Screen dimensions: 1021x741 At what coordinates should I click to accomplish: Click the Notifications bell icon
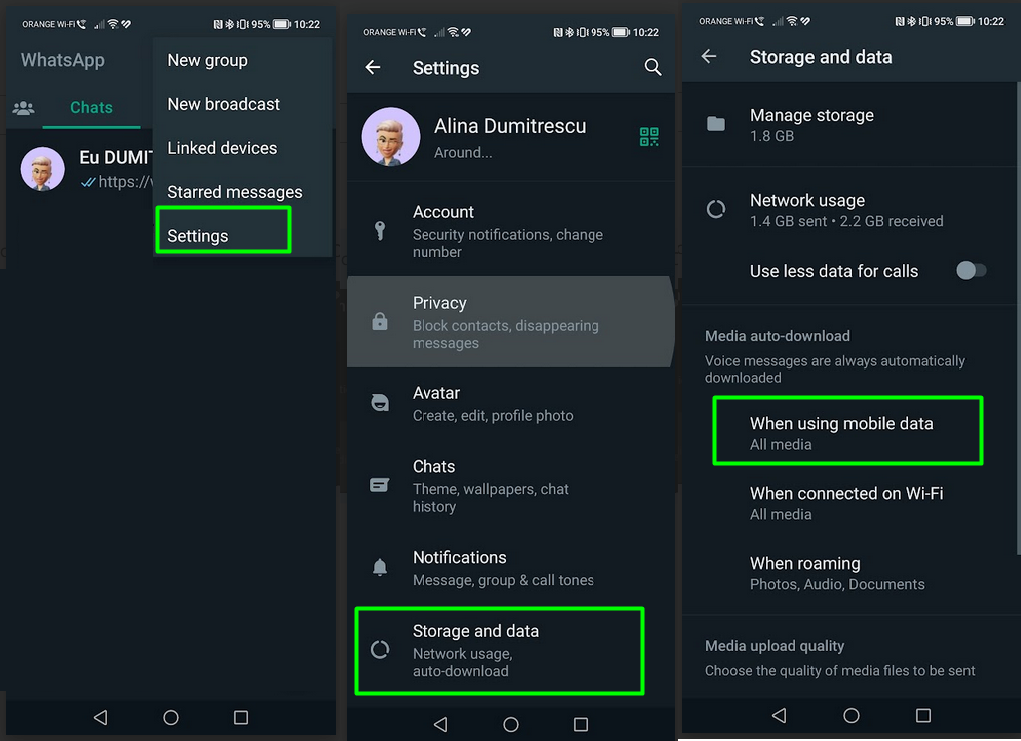tap(380, 567)
